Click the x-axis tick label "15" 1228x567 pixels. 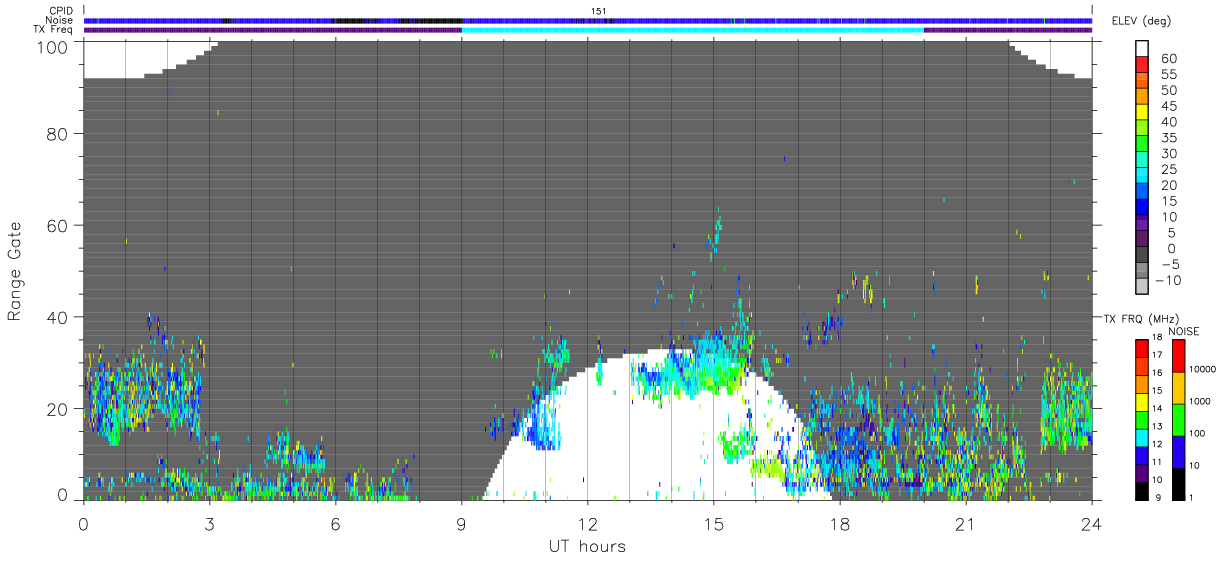[x=713, y=525]
